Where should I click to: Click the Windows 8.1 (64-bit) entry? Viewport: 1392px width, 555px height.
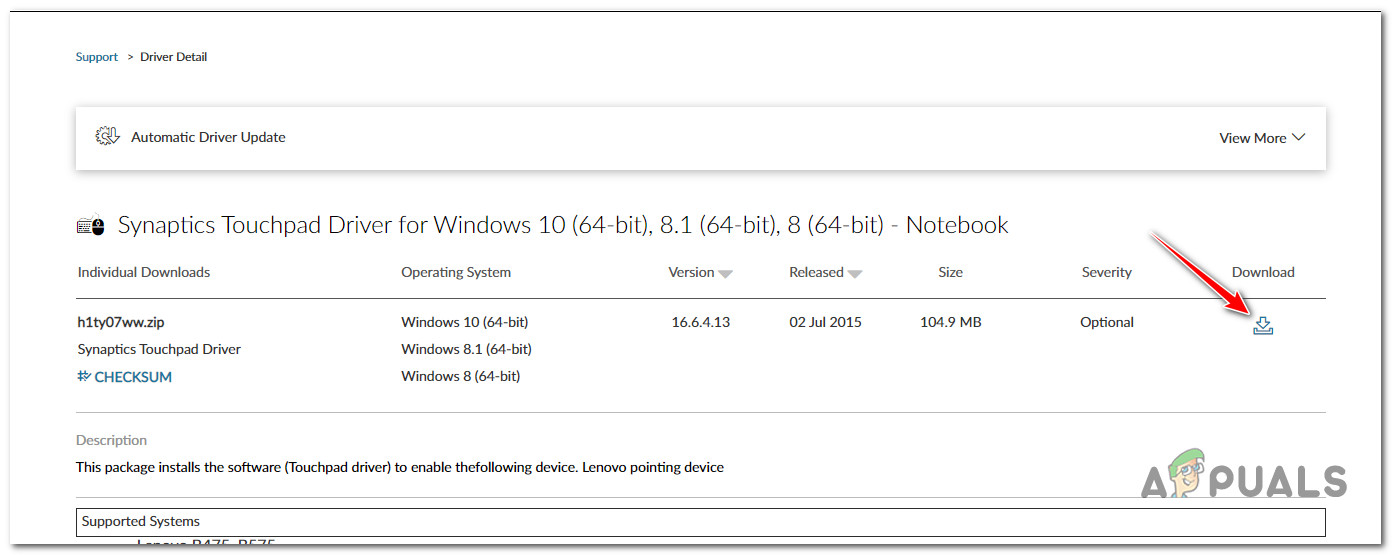tap(466, 349)
